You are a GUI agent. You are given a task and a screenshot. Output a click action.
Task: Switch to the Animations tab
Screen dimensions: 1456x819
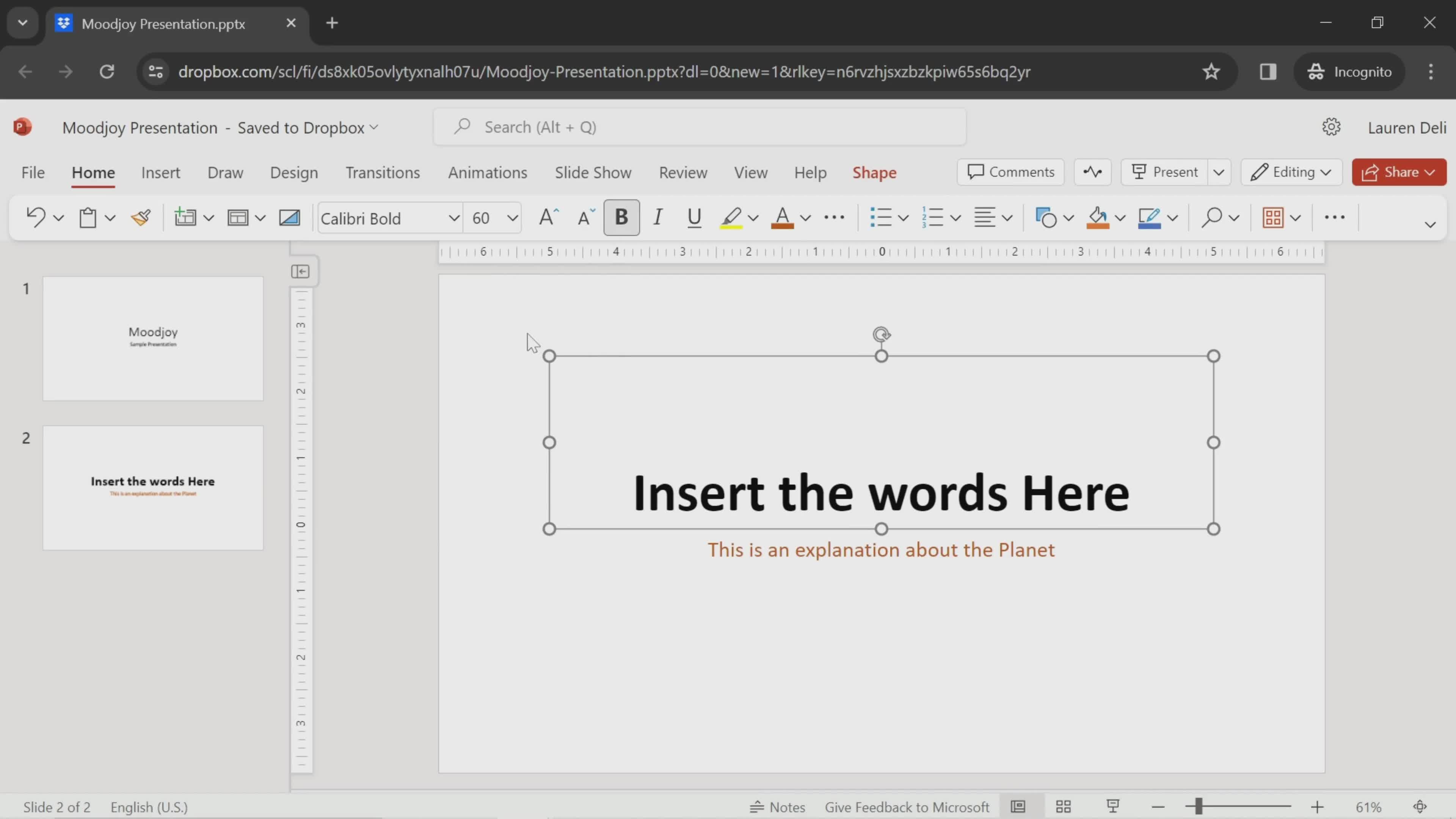tap(487, 173)
